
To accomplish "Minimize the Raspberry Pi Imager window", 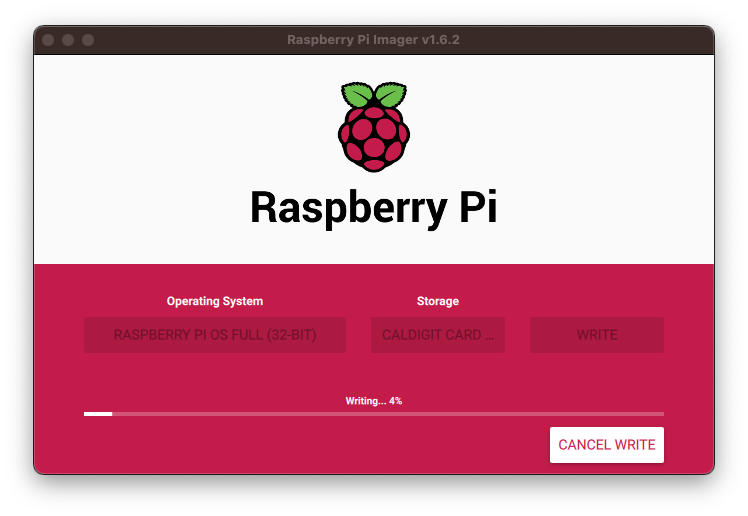I will 68,40.
